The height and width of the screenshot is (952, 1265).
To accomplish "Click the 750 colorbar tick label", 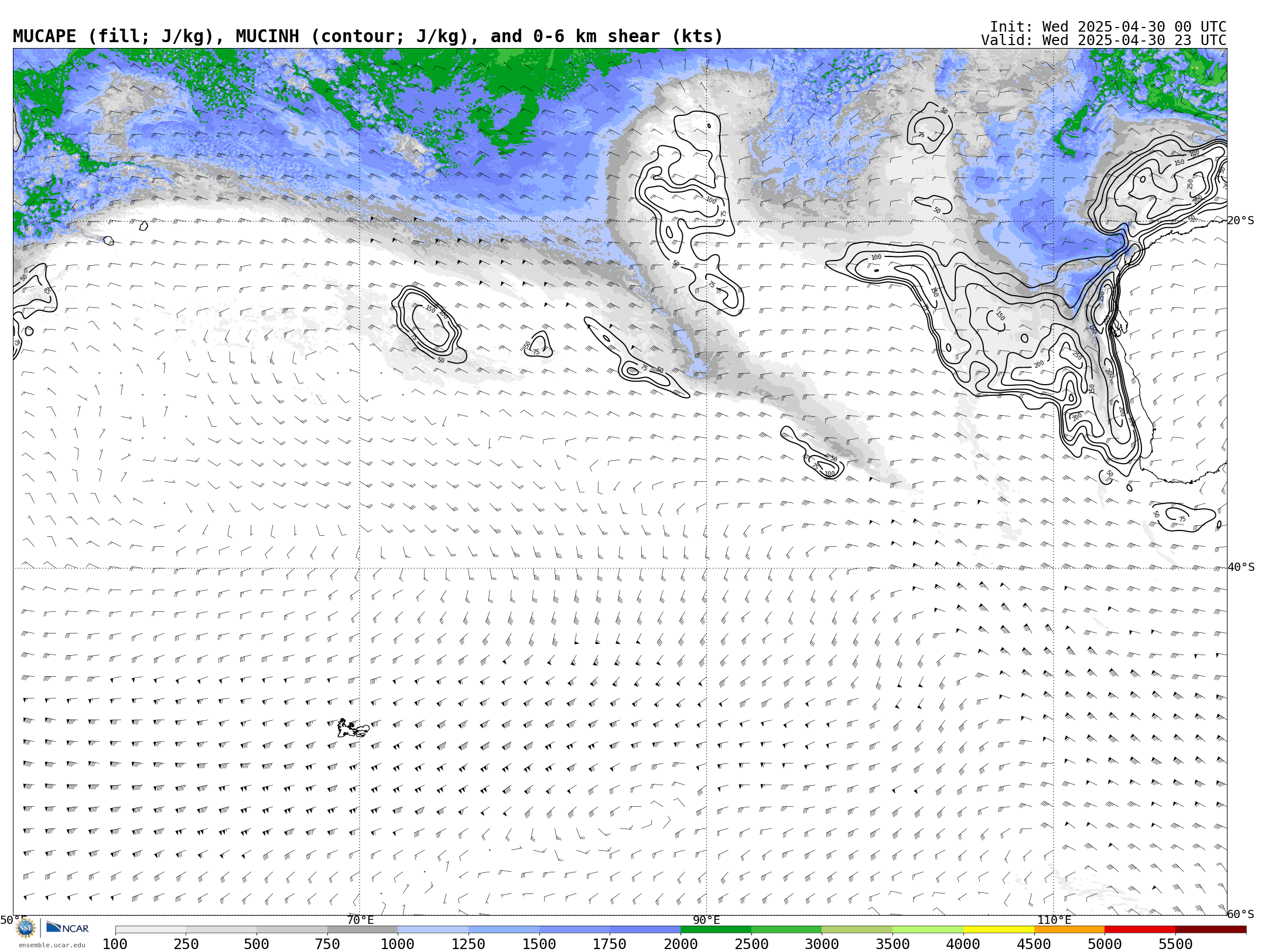I will coord(327,944).
